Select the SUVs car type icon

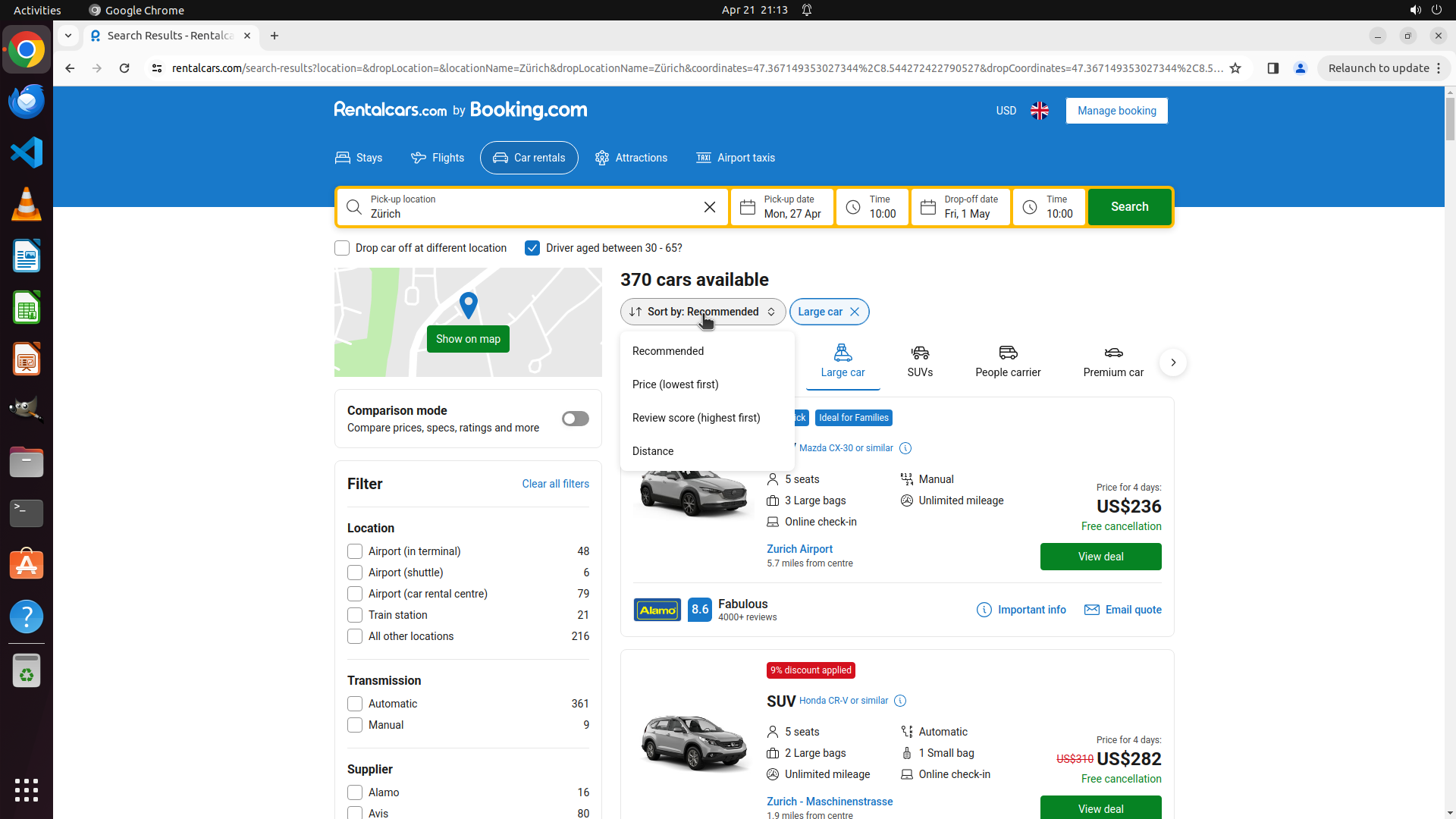pyautogui.click(x=920, y=361)
